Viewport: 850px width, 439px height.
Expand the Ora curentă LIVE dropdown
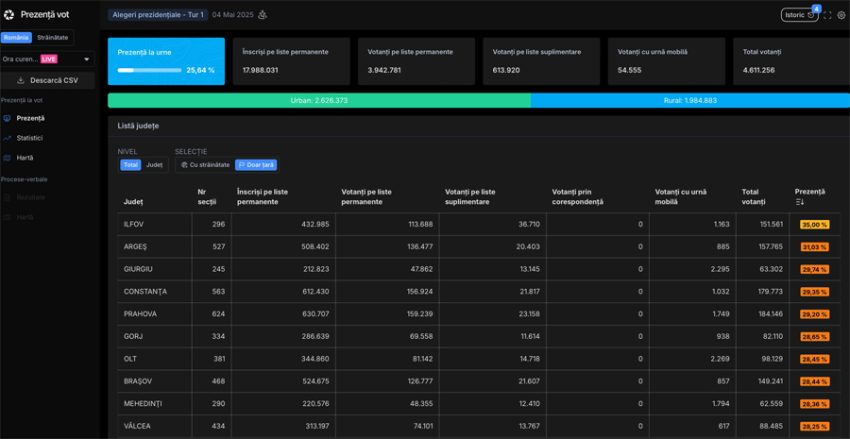coord(47,59)
